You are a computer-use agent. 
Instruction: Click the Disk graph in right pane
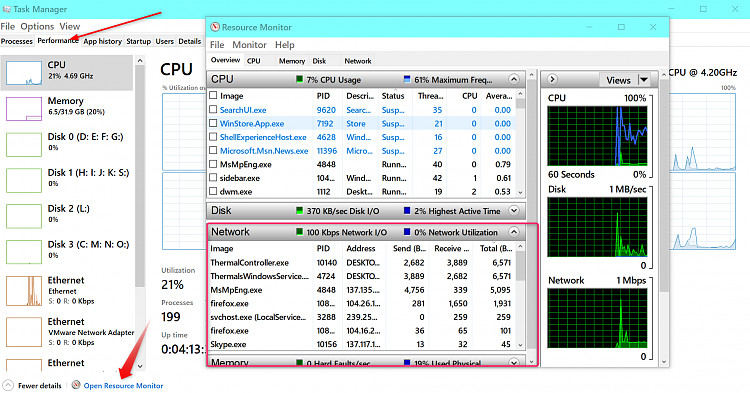pyautogui.click(x=597, y=227)
